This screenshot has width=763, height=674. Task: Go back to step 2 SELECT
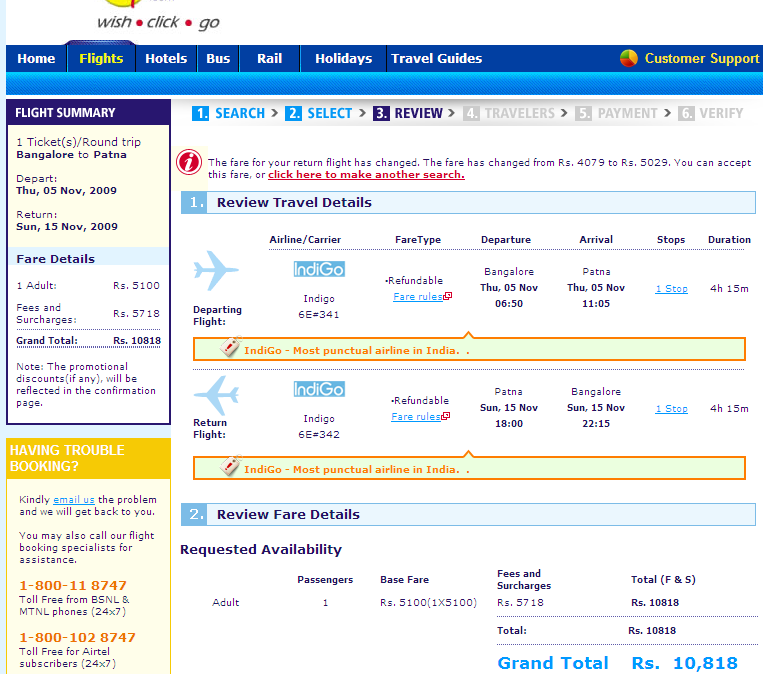coord(319,113)
